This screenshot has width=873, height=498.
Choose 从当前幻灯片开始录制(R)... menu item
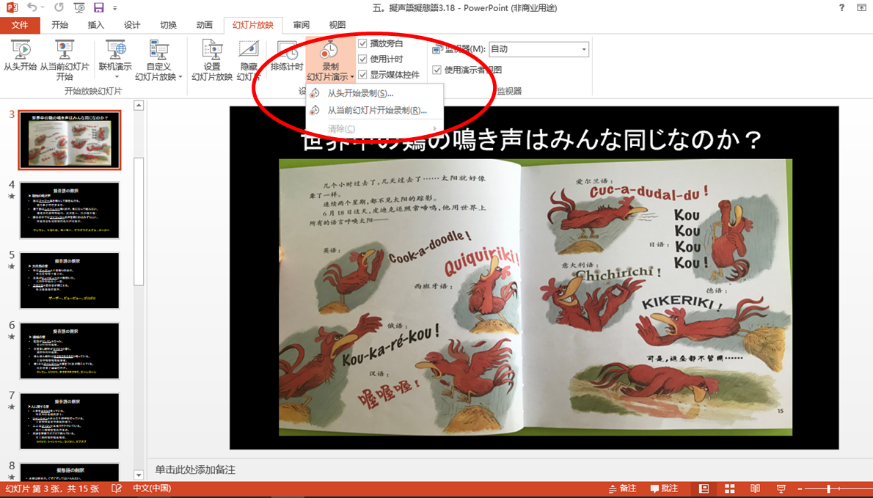point(375,110)
